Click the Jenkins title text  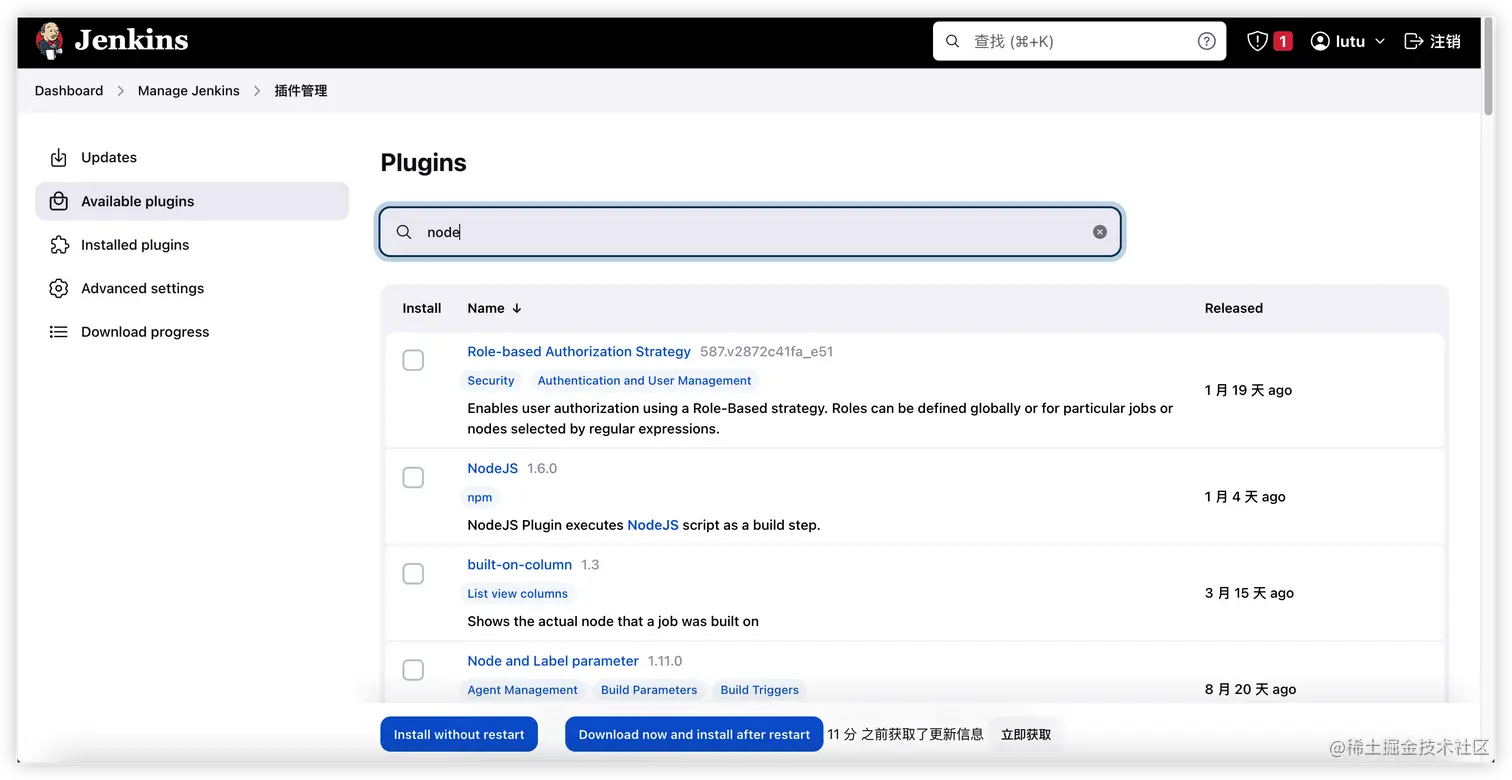[x=131, y=40]
